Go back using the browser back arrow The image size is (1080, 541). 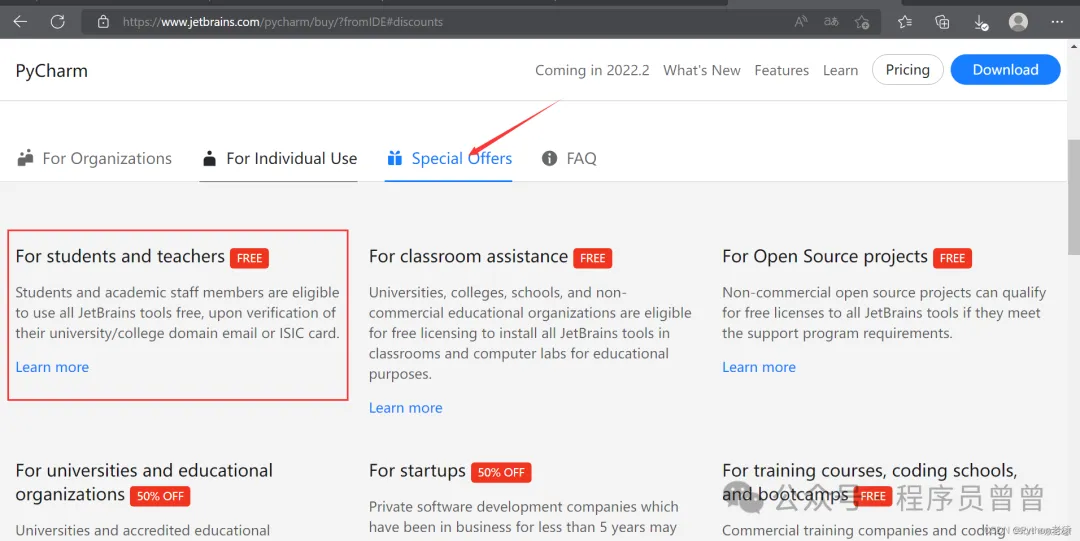click(20, 22)
